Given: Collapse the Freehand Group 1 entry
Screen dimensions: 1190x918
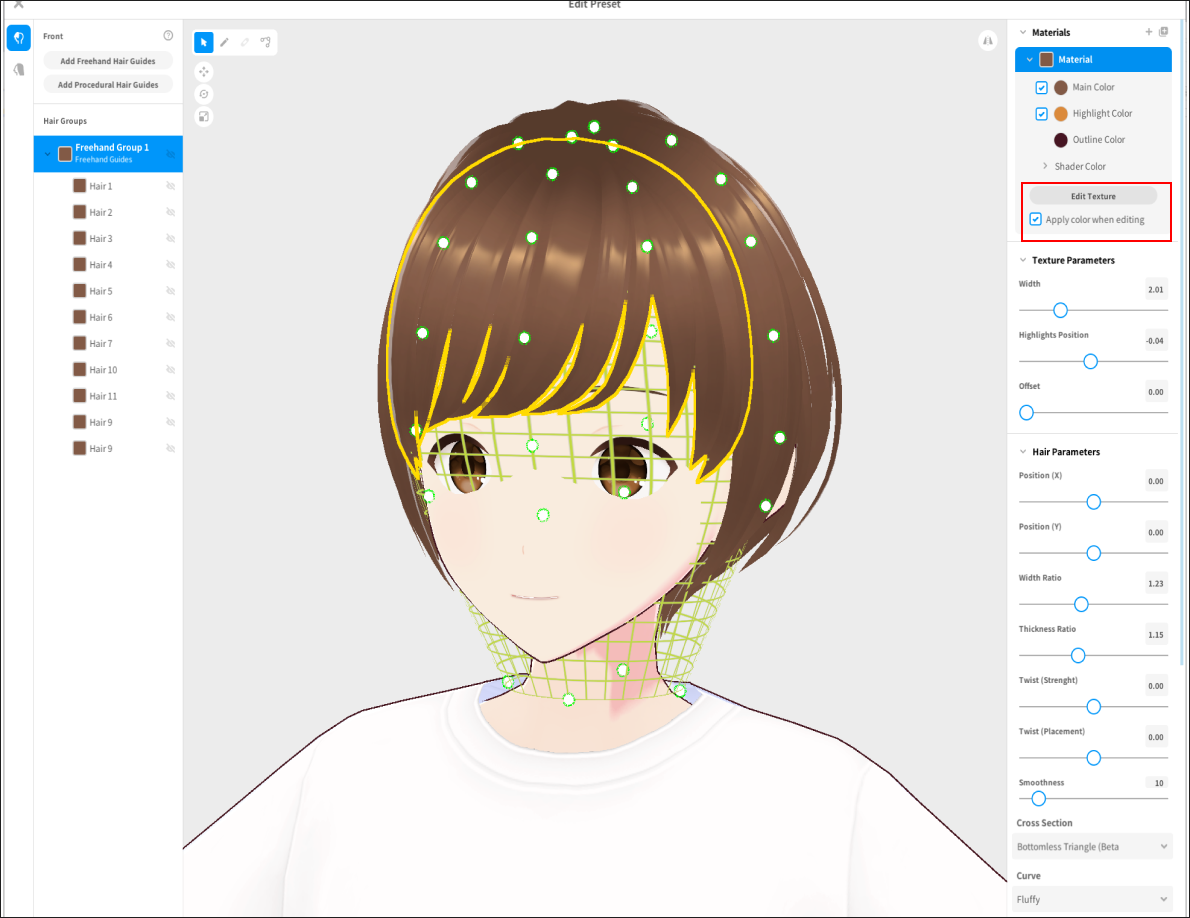Looking at the screenshot, I should pyautogui.click(x=46, y=153).
